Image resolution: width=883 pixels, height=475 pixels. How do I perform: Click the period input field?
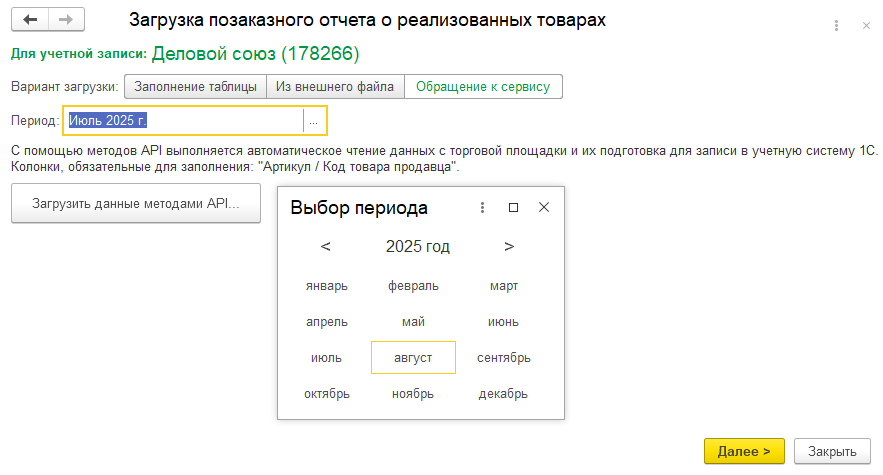pyautogui.click(x=183, y=121)
